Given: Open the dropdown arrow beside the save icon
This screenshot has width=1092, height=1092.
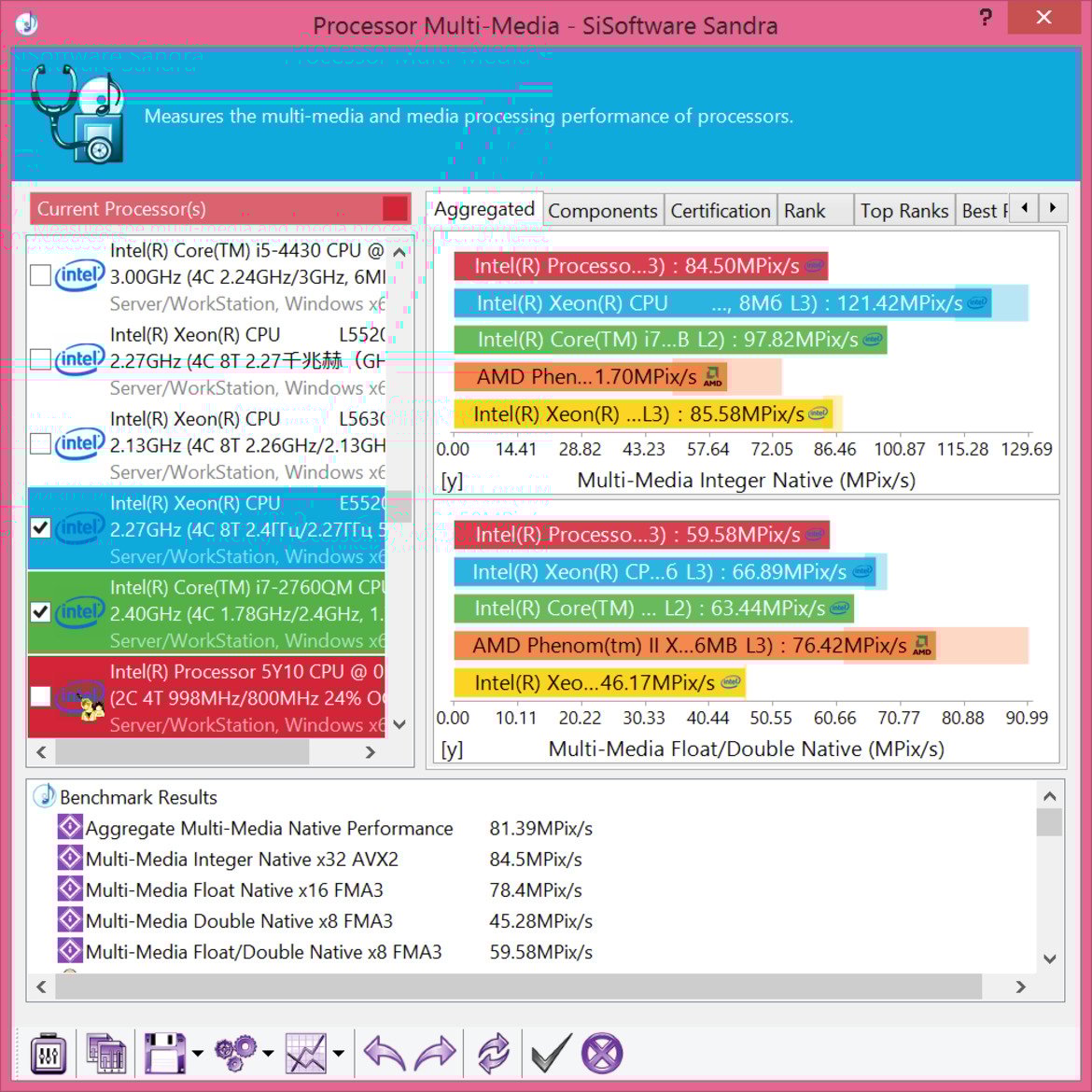Looking at the screenshot, I should pos(198,1053).
